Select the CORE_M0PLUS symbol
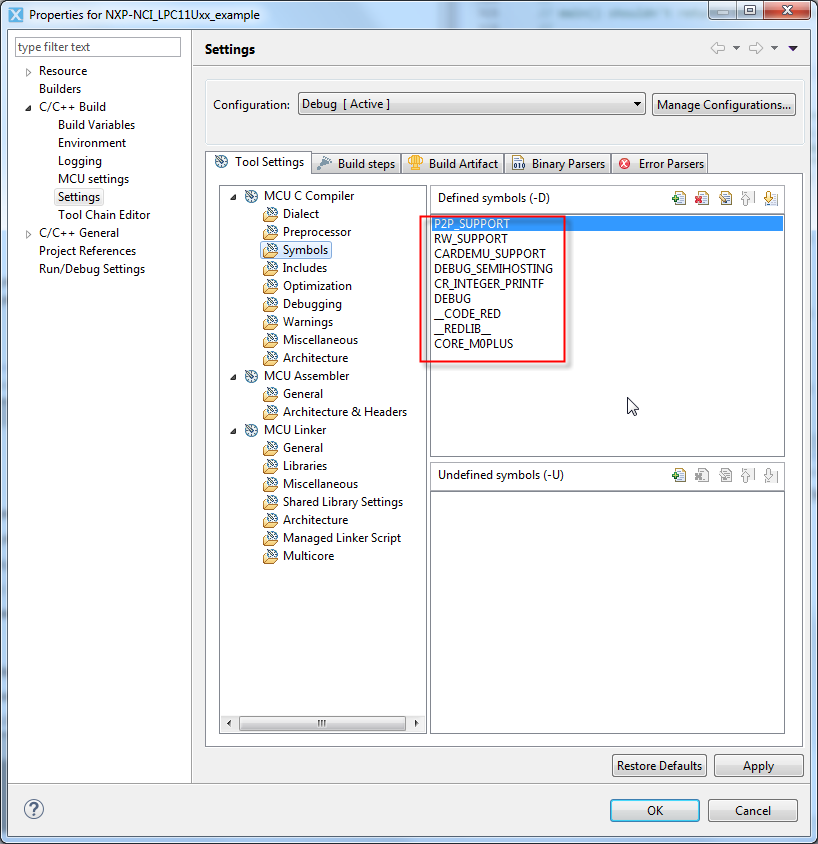The image size is (818, 844). tap(474, 343)
